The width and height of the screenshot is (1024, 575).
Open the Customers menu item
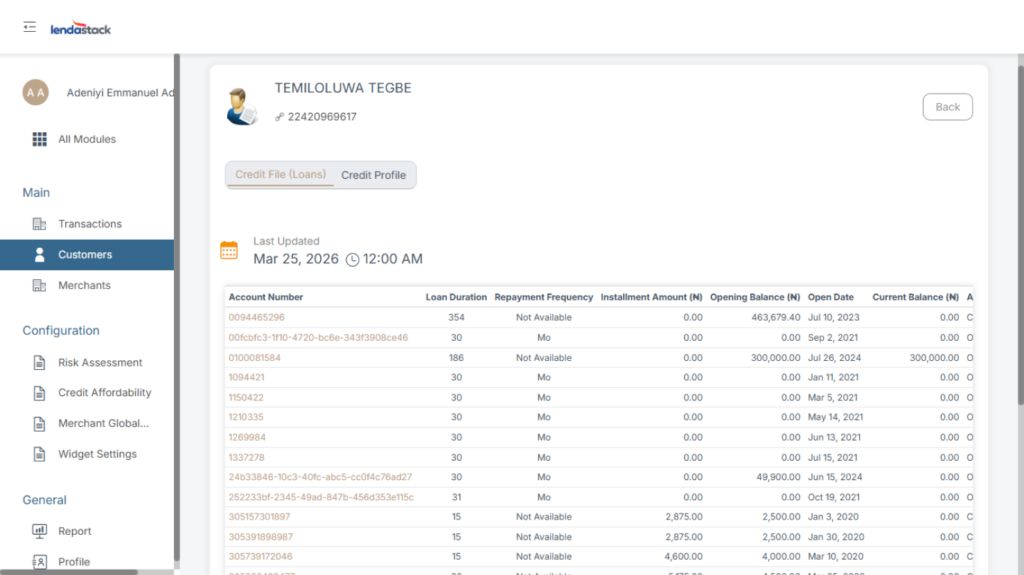pyautogui.click(x=85, y=255)
